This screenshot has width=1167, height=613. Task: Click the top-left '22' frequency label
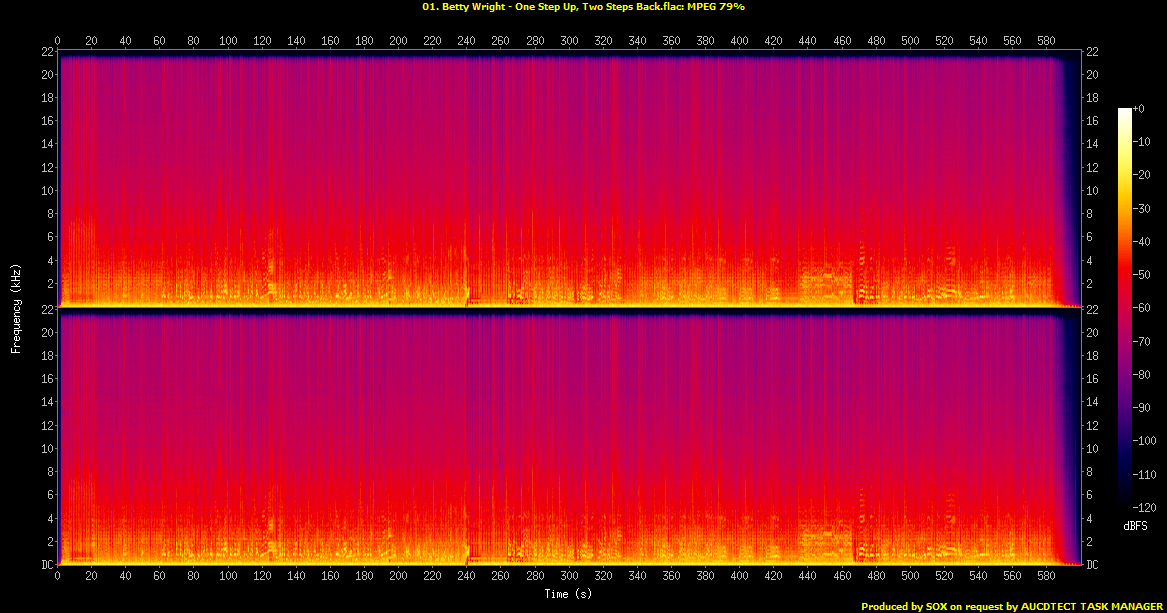pos(46,51)
